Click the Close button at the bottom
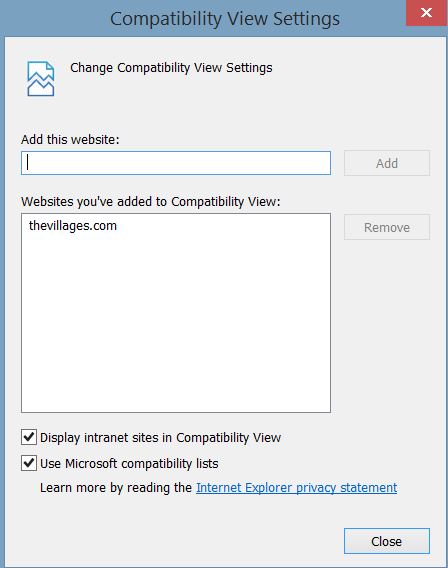The width and height of the screenshot is (448, 568). (x=387, y=541)
